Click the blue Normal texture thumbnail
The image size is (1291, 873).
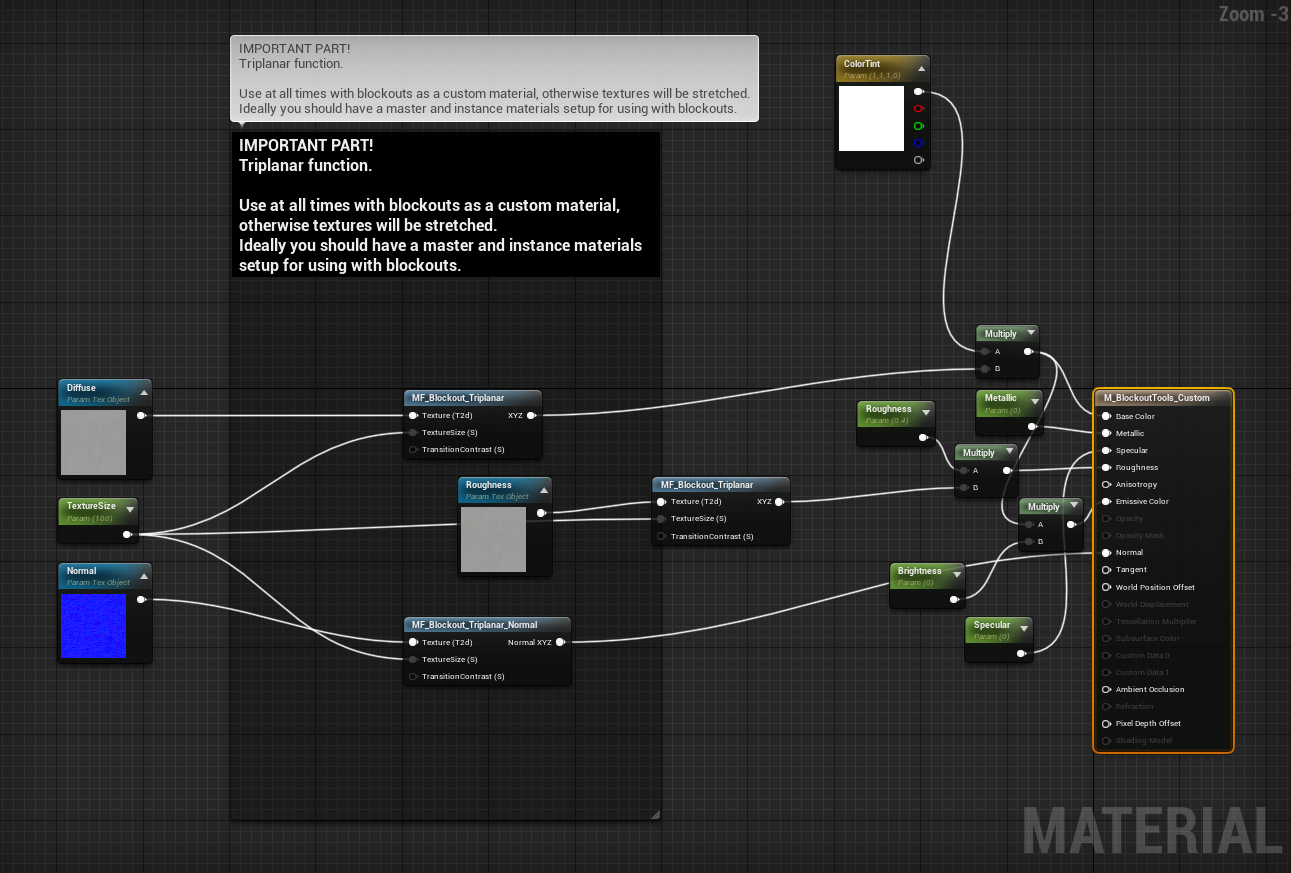(x=94, y=626)
